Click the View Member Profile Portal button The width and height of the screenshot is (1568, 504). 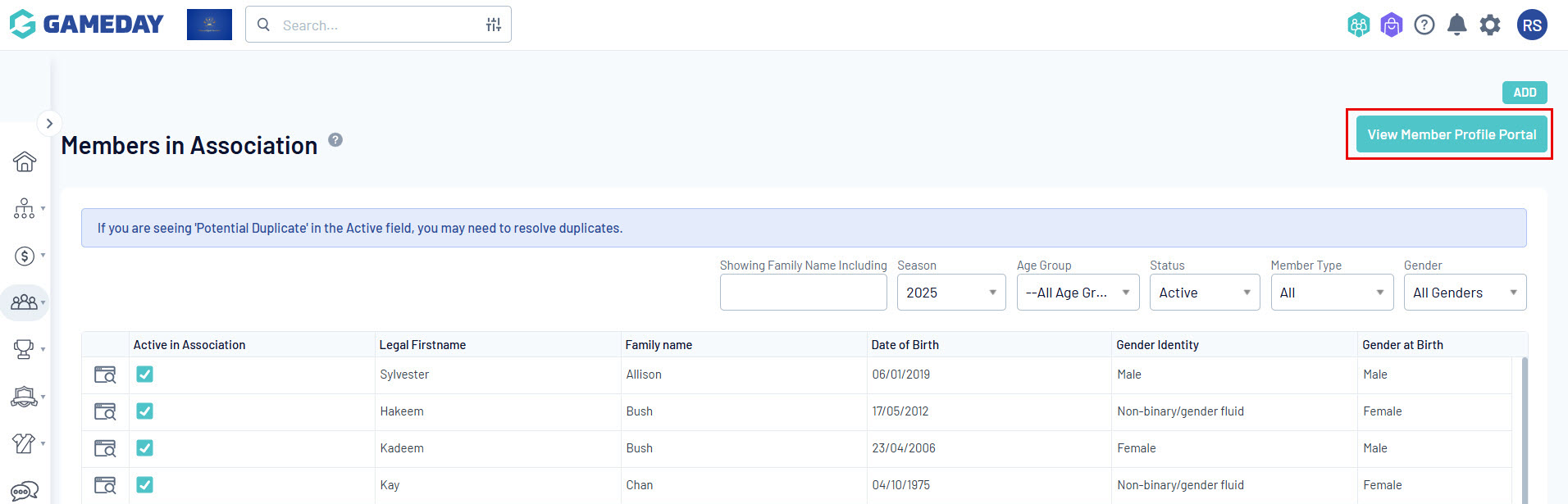[x=1452, y=134]
